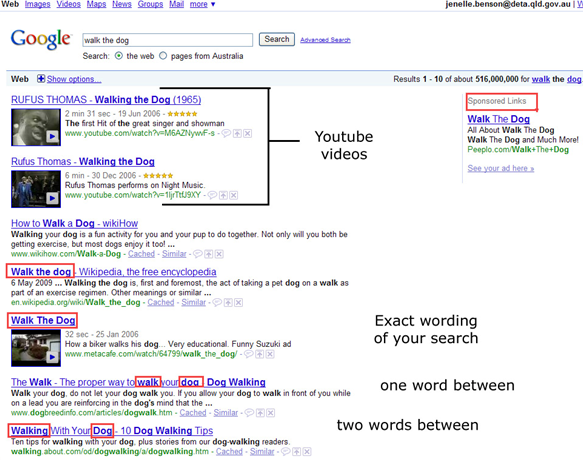The image size is (583, 460).
Task: Open the sponsored 'Walk The Dog' ad link
Action: tap(499, 119)
